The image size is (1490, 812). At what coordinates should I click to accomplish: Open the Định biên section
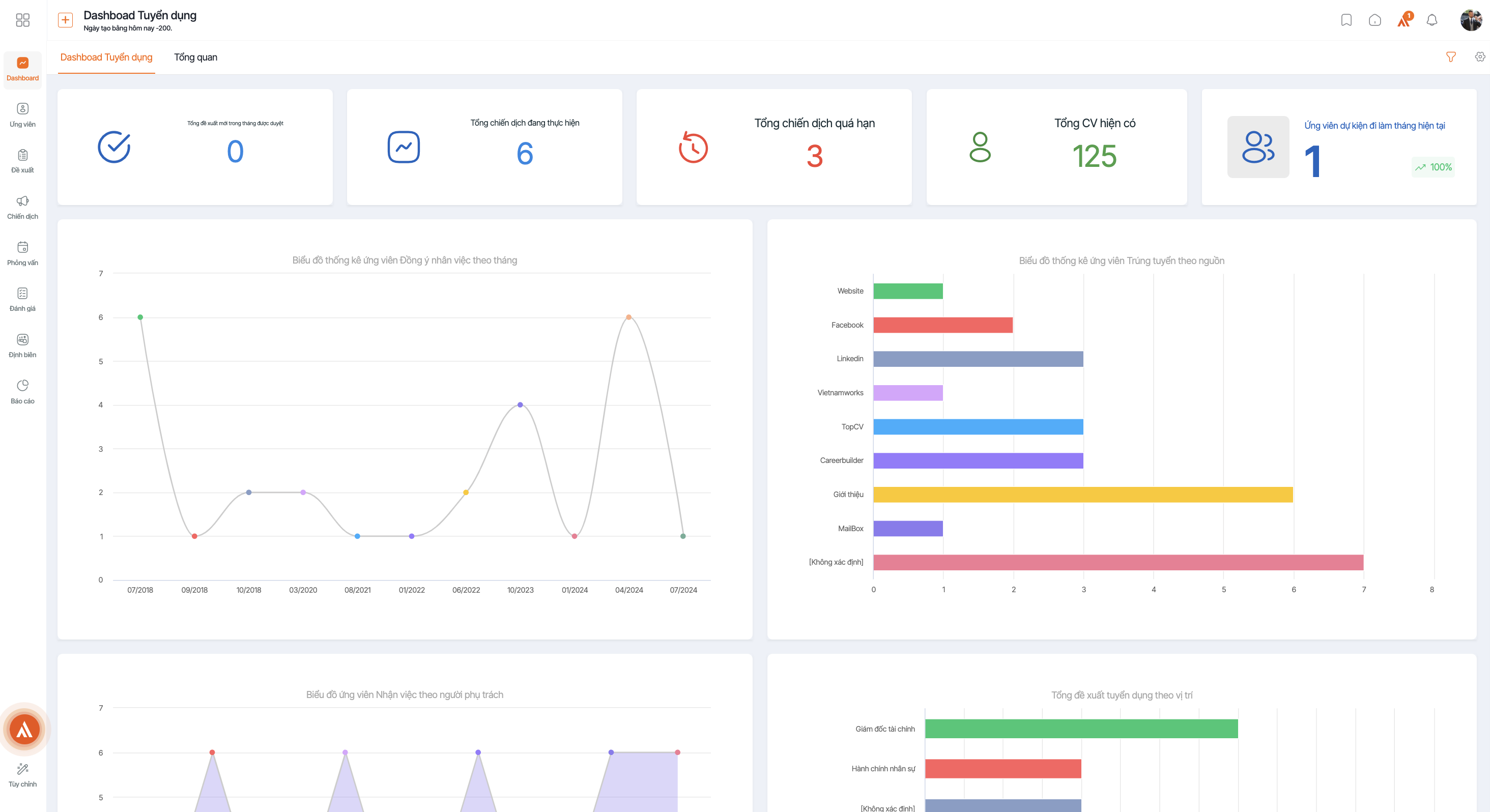pyautogui.click(x=22, y=346)
